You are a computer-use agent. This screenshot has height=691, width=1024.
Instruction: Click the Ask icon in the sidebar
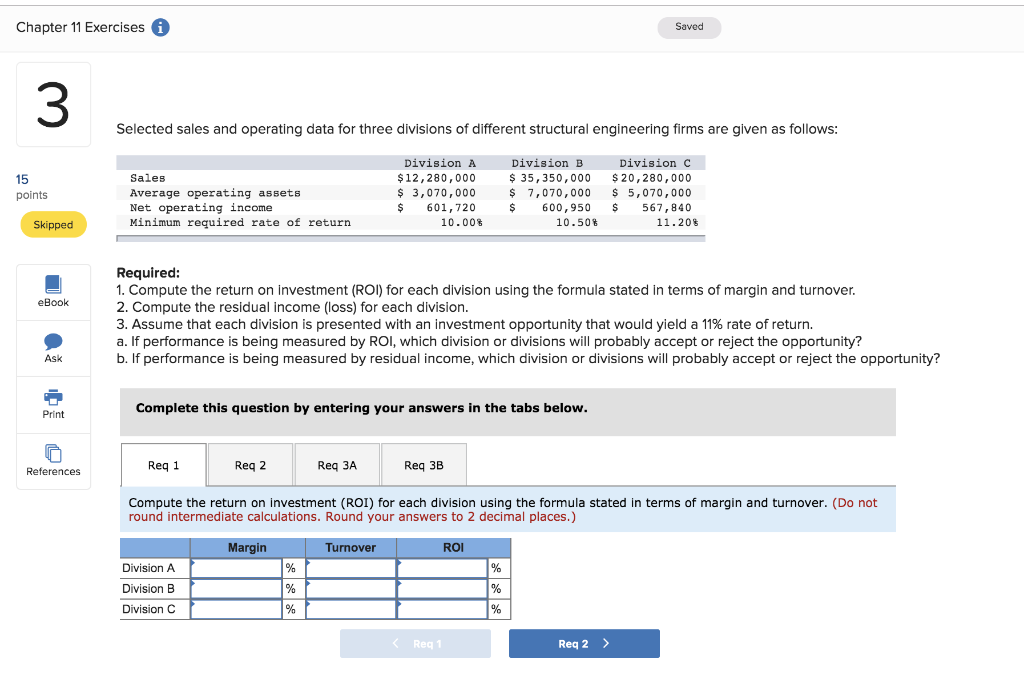(53, 348)
